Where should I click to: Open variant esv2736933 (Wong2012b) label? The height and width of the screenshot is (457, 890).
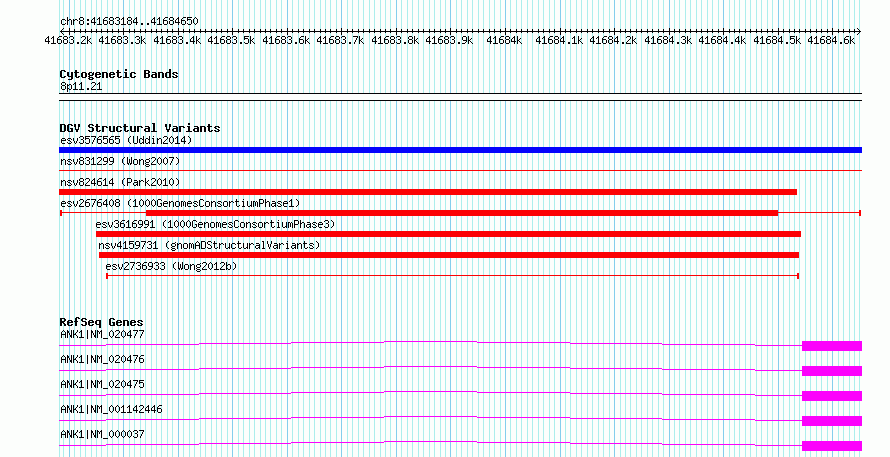171,266
